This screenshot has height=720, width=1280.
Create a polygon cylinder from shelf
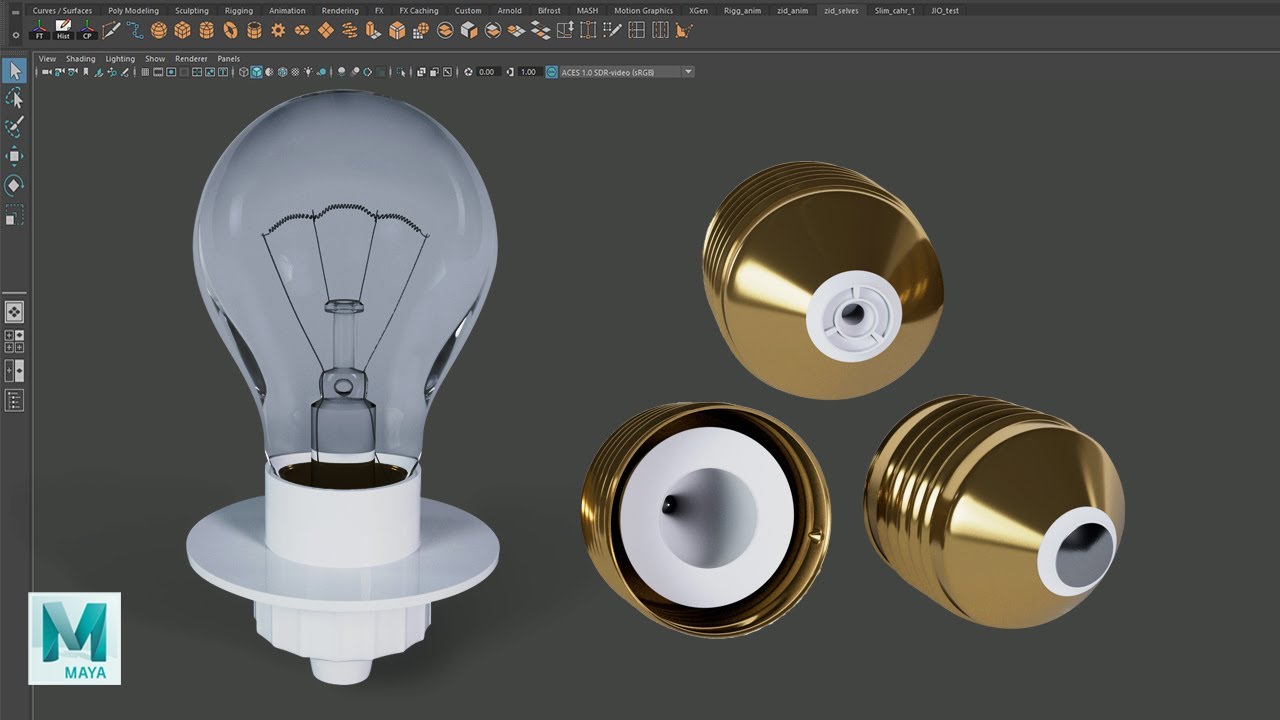[206, 30]
